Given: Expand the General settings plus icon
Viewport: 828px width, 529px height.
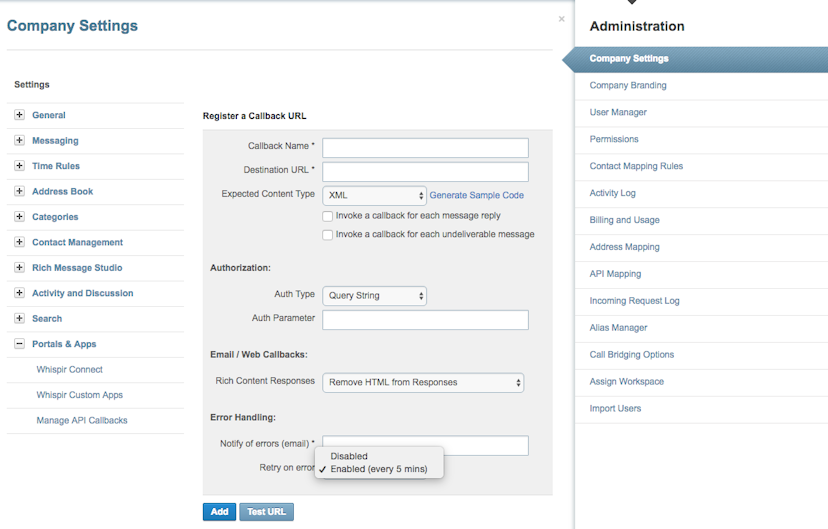Looking at the screenshot, I should [x=19, y=115].
